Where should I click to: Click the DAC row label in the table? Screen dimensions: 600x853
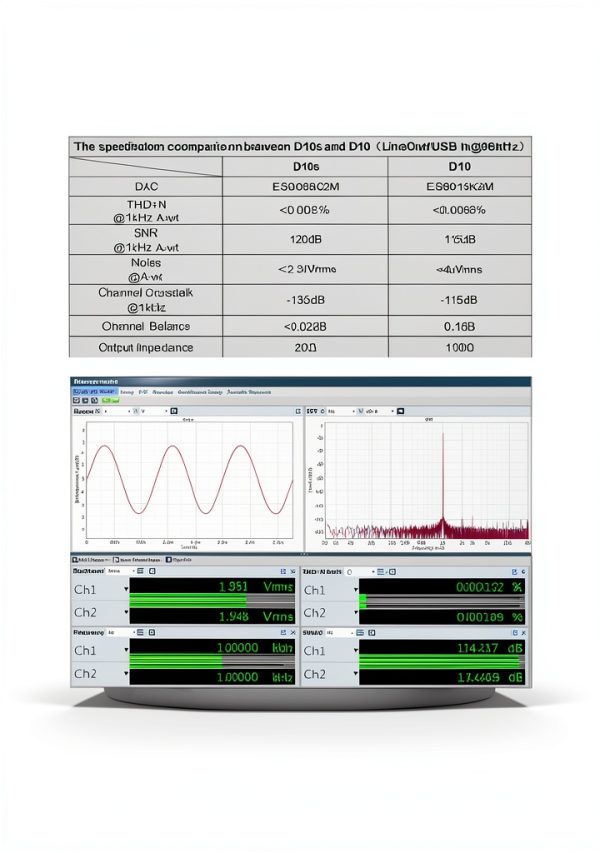146,187
